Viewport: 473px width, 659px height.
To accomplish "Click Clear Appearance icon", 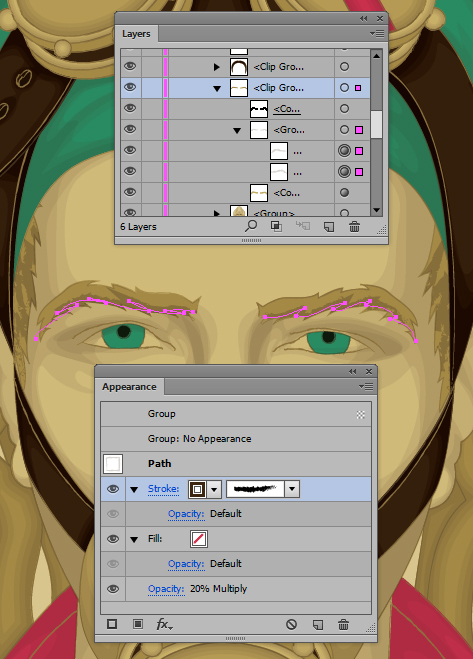I will tap(291, 625).
